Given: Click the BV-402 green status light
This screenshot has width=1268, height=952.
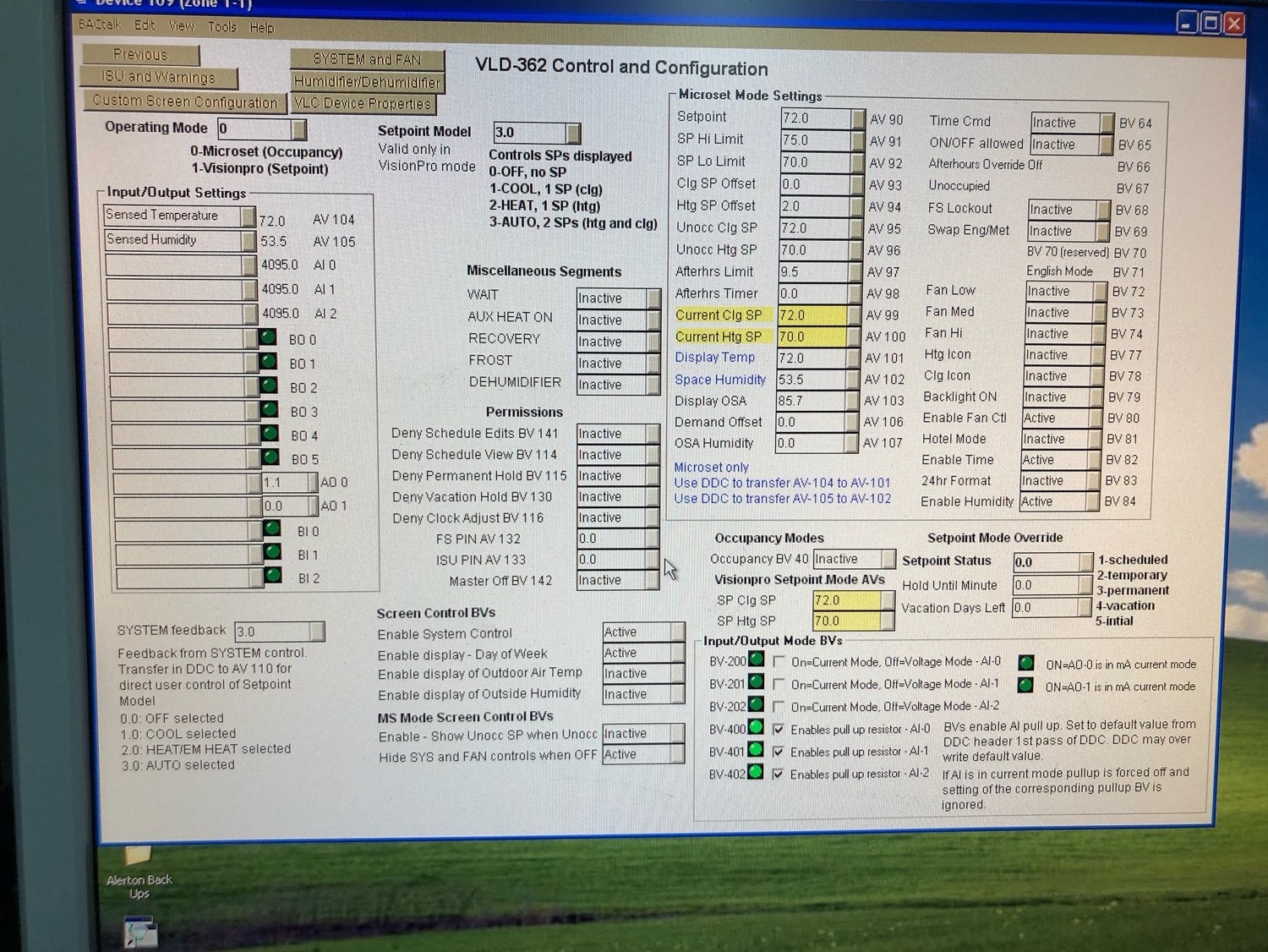Looking at the screenshot, I should [x=756, y=772].
